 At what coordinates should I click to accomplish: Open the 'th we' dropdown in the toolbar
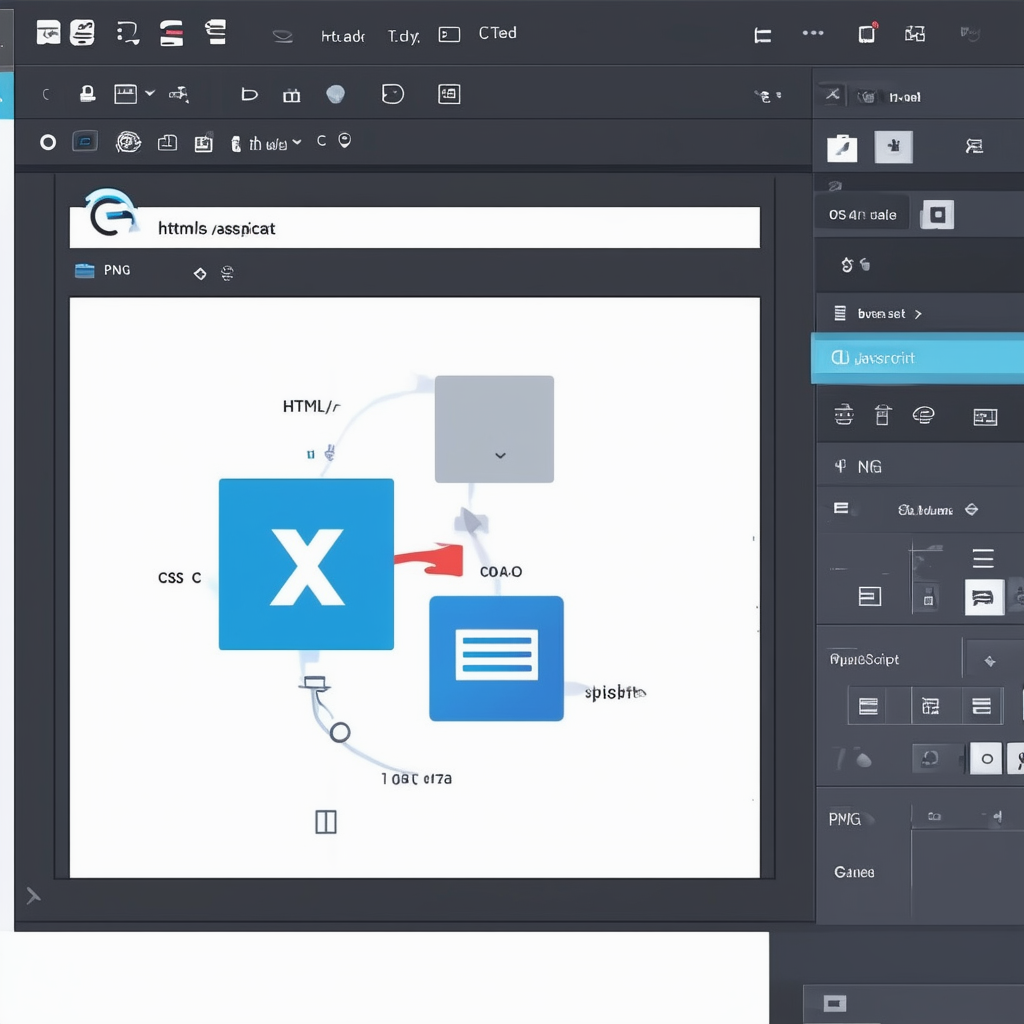(267, 144)
